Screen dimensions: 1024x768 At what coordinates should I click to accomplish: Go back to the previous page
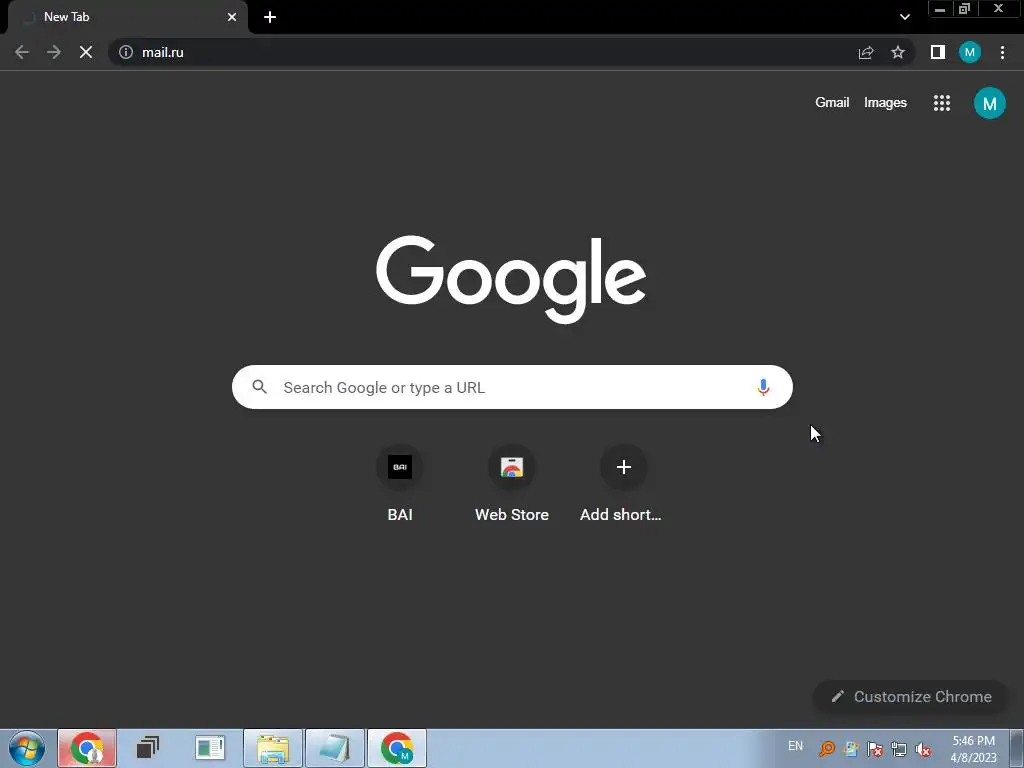click(x=22, y=52)
